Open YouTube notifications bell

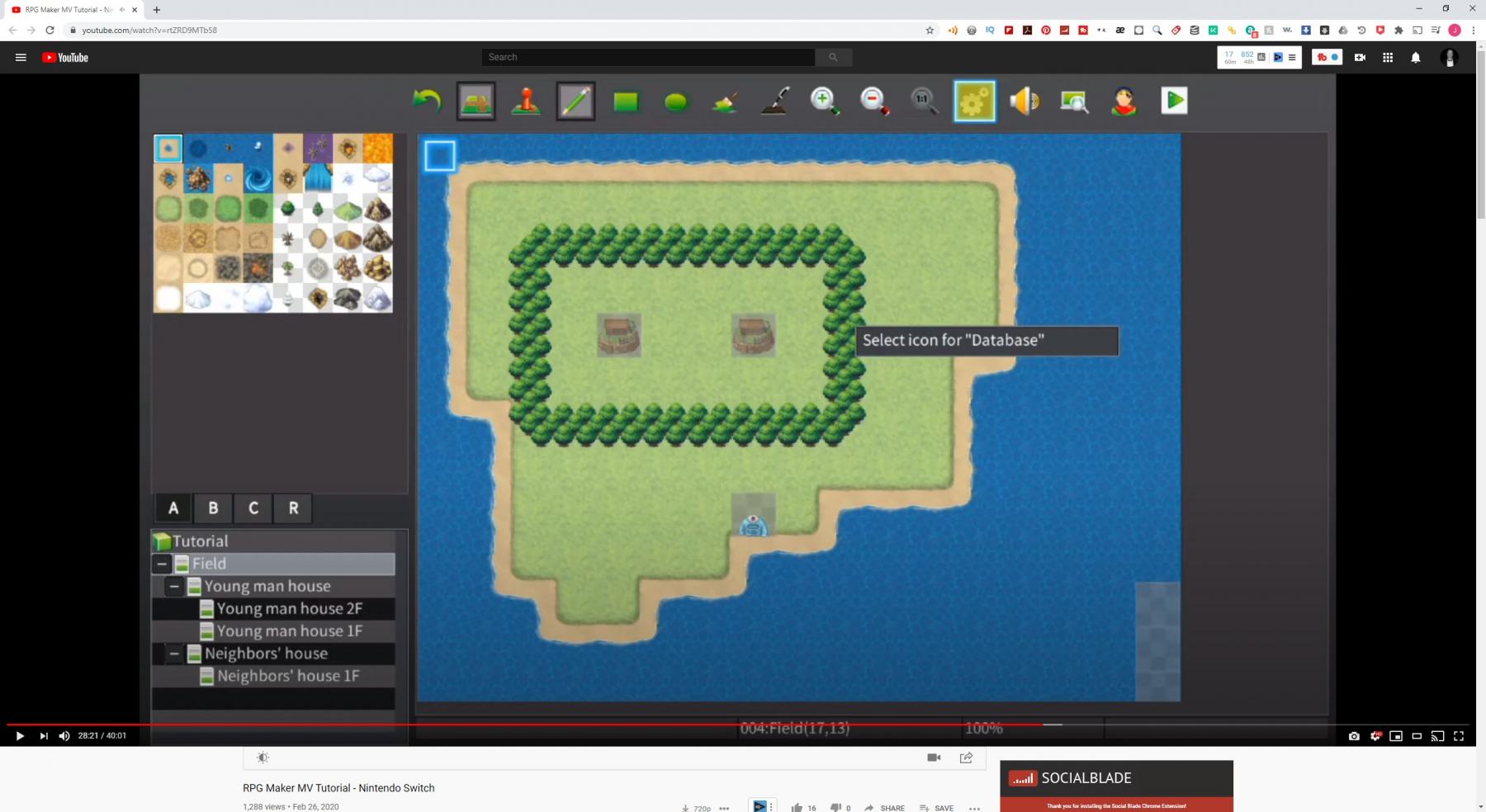(1416, 57)
